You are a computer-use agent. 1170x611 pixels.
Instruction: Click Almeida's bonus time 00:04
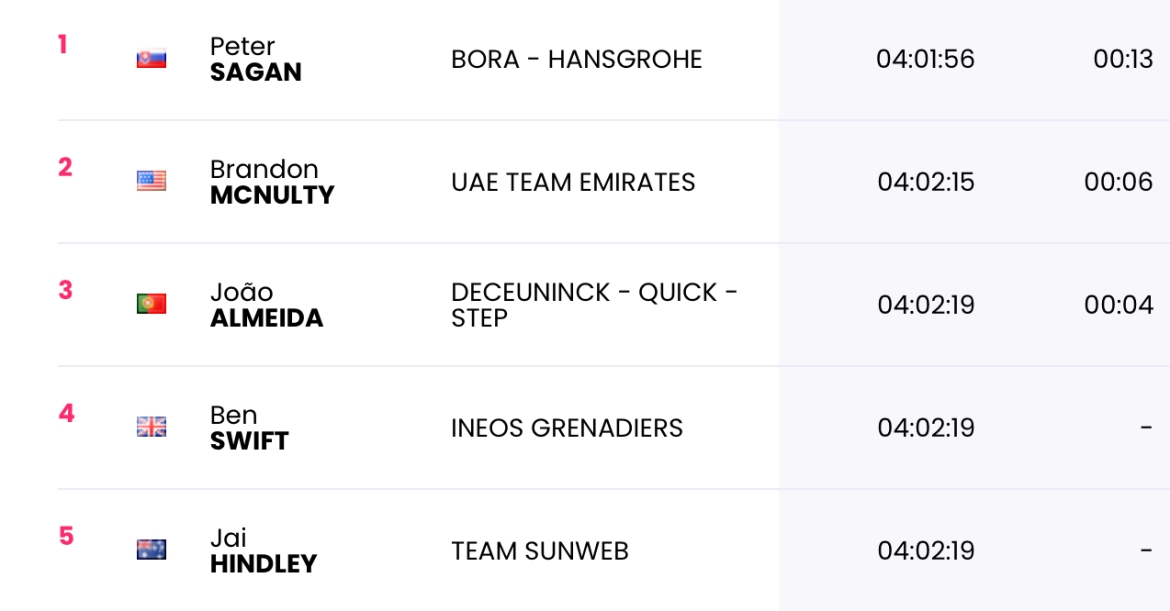[x=1119, y=305]
